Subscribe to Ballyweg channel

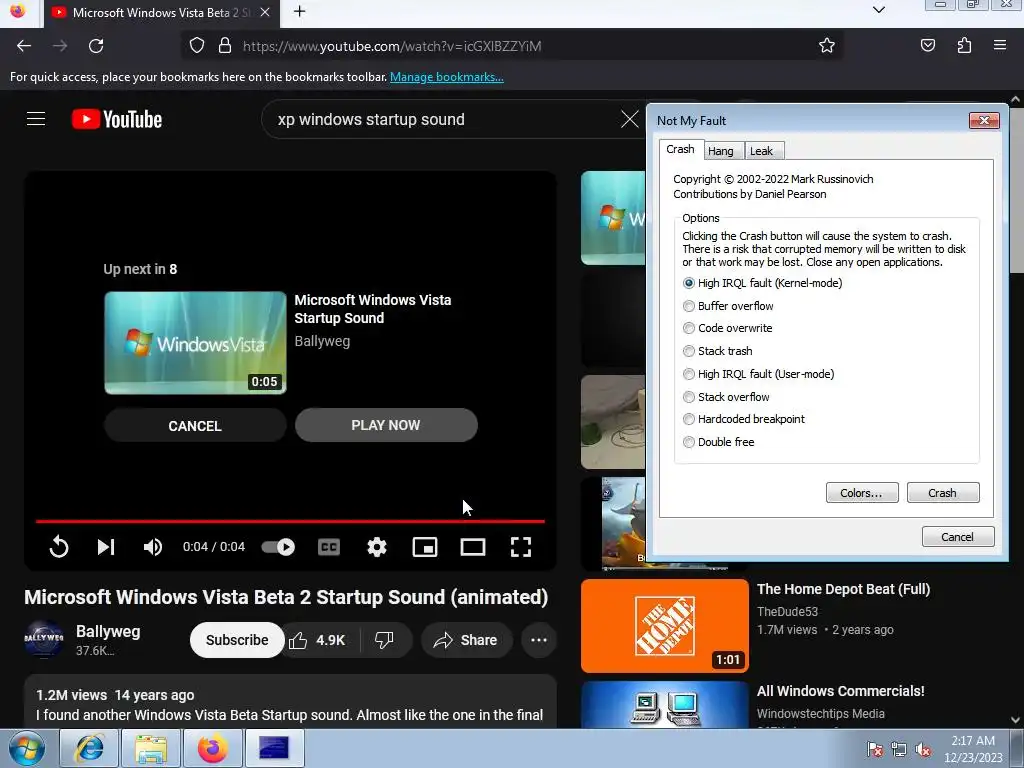coord(237,640)
